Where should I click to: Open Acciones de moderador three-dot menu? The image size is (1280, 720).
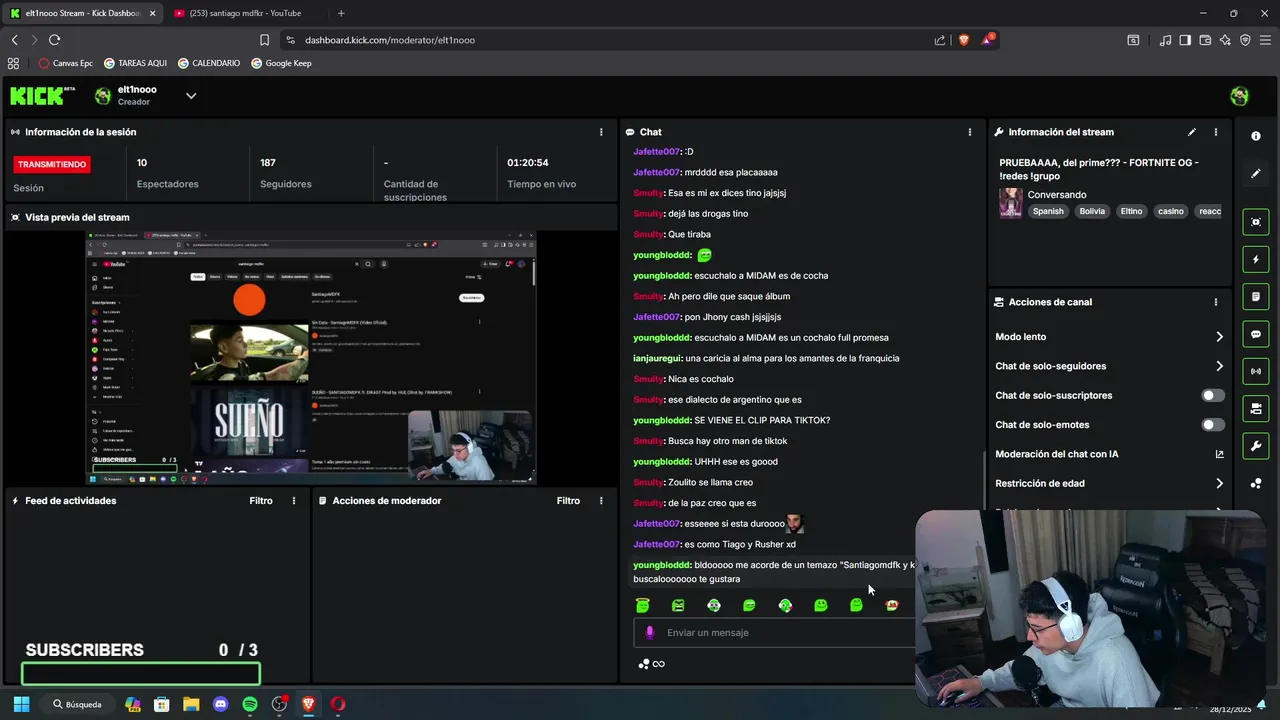pos(601,501)
